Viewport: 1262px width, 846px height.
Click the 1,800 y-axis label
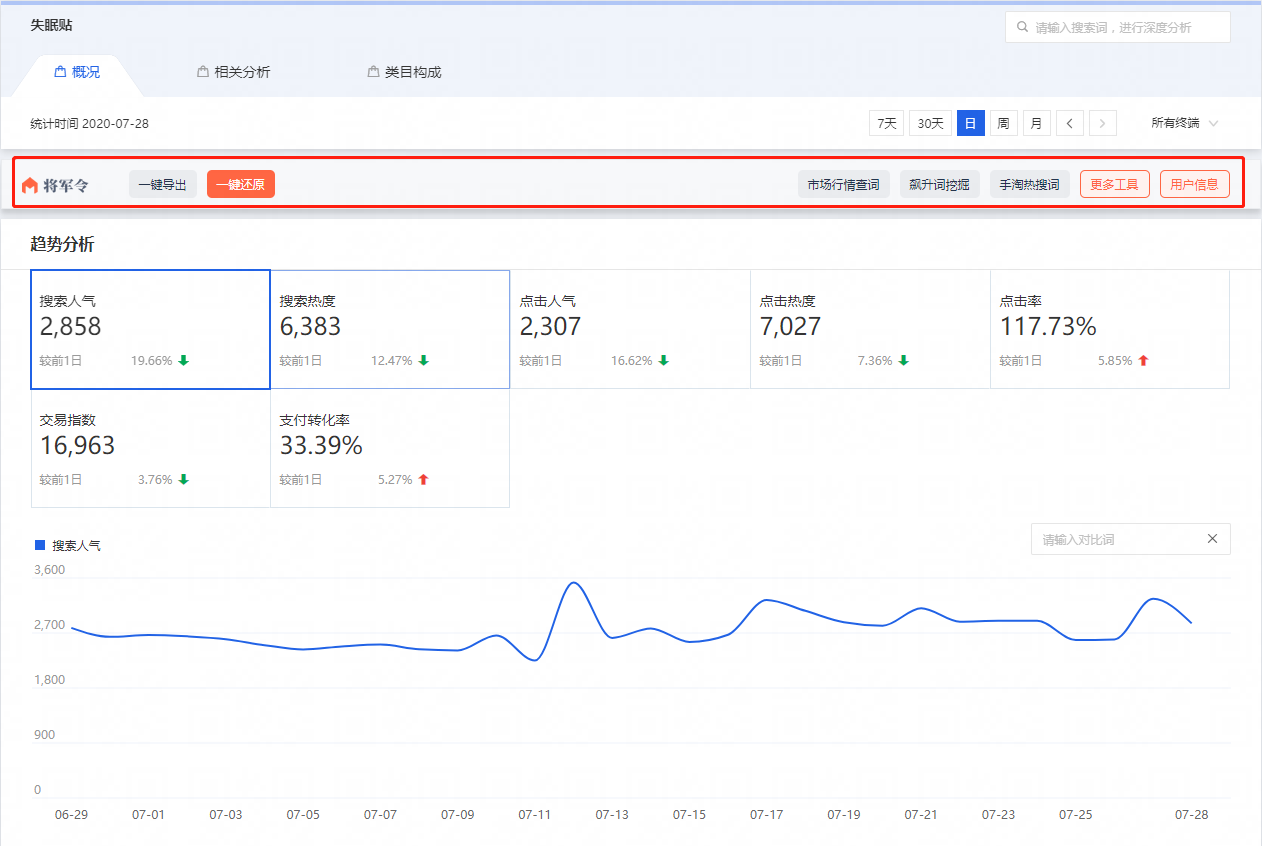coord(49,680)
